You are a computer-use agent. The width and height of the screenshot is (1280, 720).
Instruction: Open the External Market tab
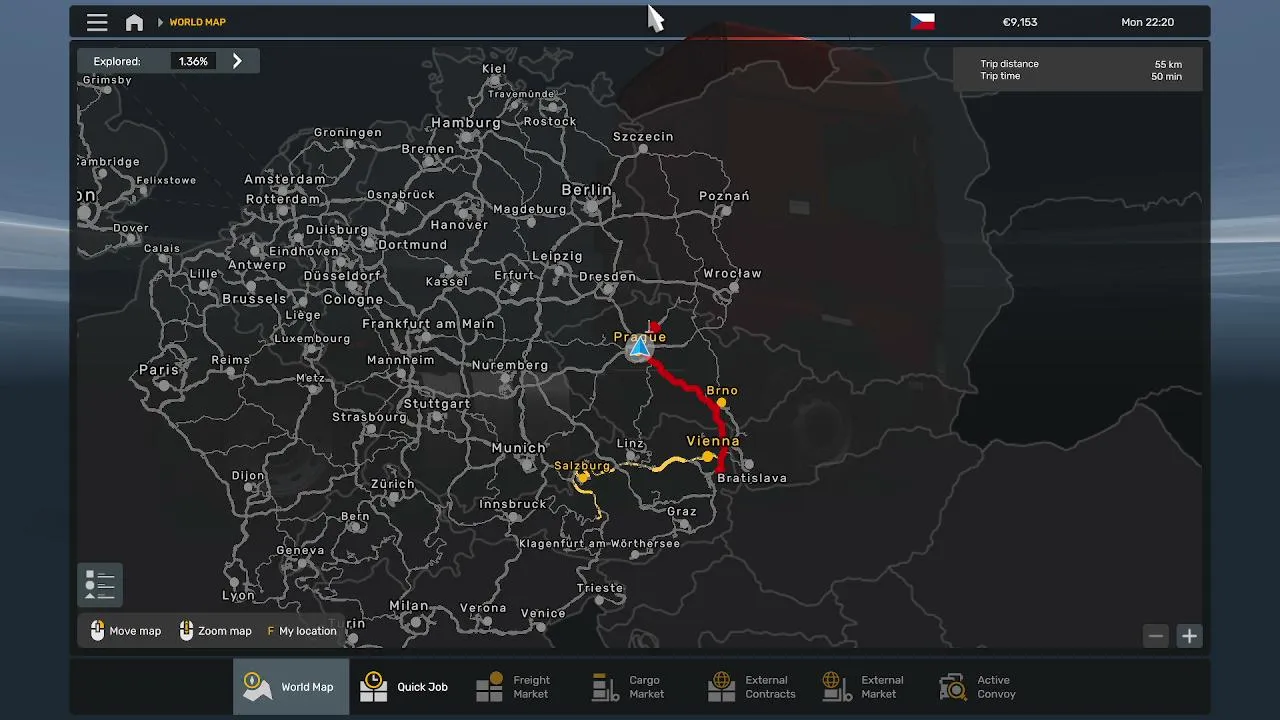pos(866,687)
